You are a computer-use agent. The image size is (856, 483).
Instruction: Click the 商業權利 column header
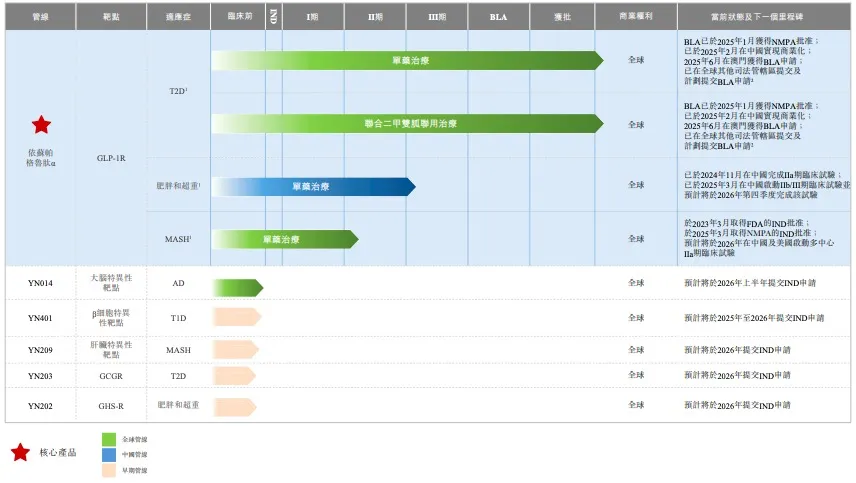point(635,17)
